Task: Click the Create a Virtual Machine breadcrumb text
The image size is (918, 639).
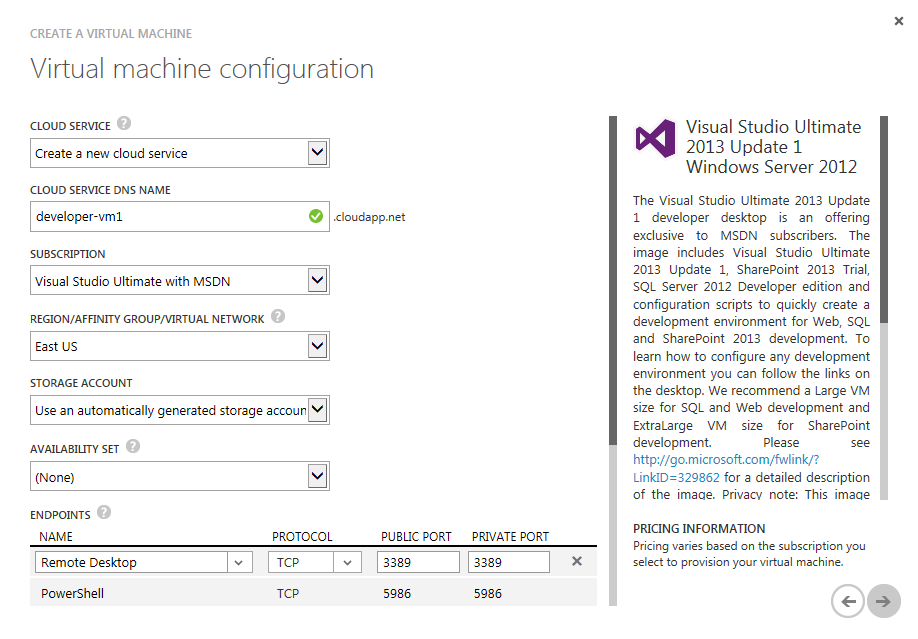Action: (x=111, y=33)
